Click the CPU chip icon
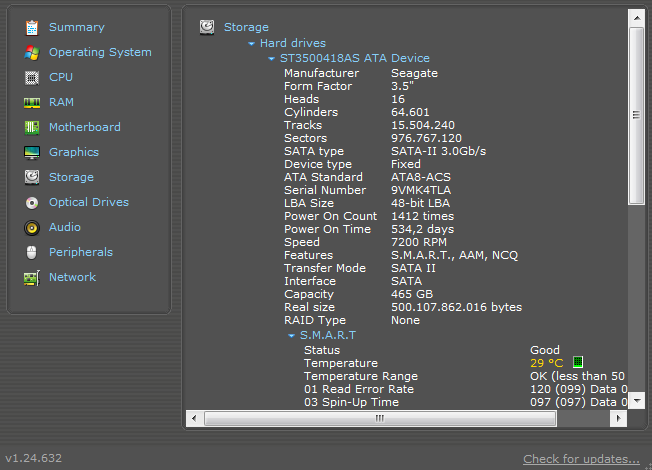Viewport: 652px width, 470px height. (x=32, y=78)
